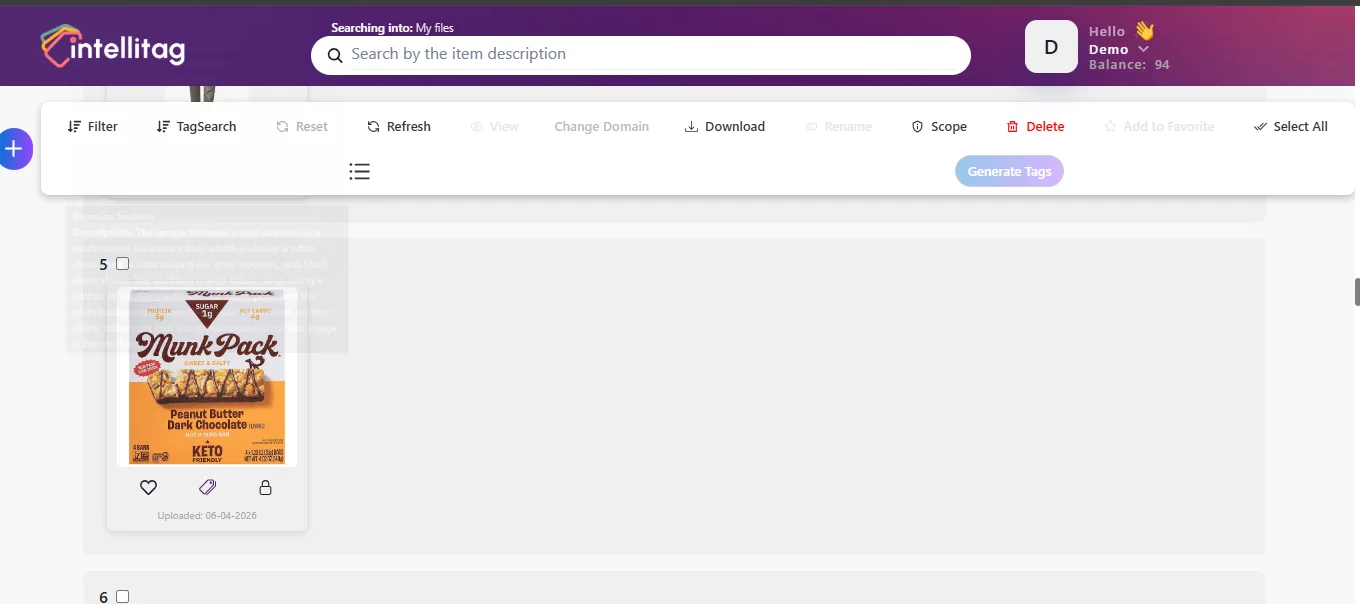Click the Generate Tags button
Screen dimensions: 1360x604
1009,171
